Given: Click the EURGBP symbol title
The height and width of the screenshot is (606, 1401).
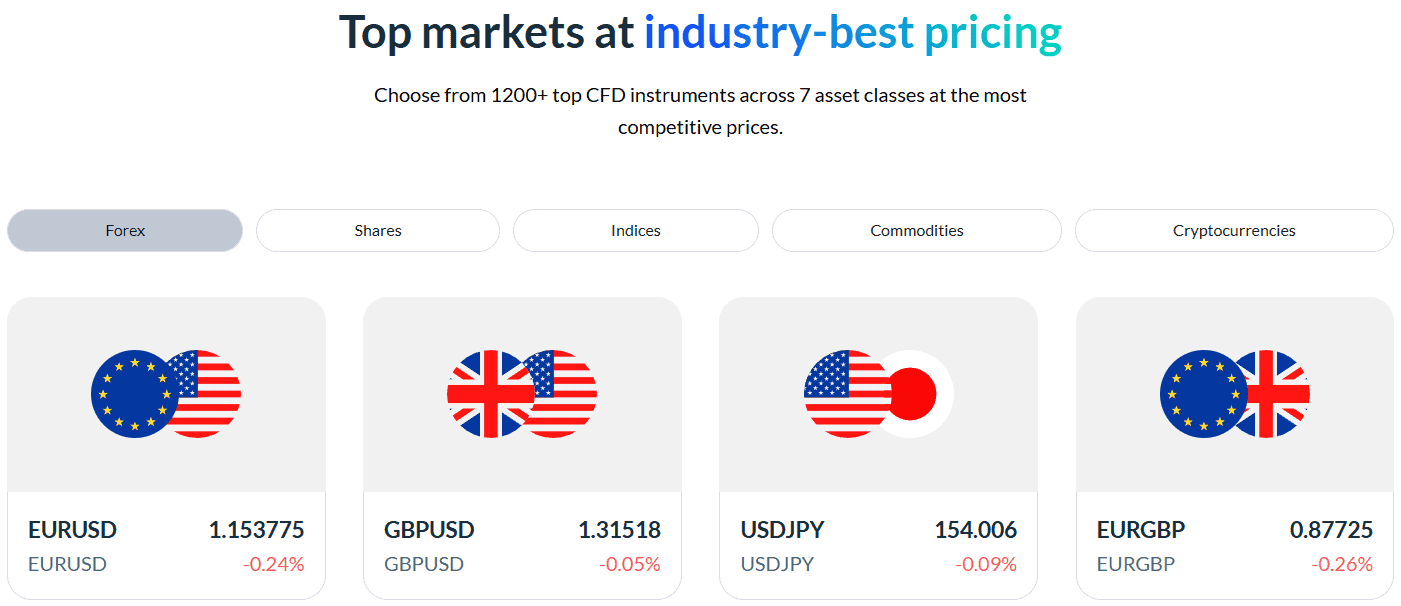Looking at the screenshot, I should (x=1139, y=530).
